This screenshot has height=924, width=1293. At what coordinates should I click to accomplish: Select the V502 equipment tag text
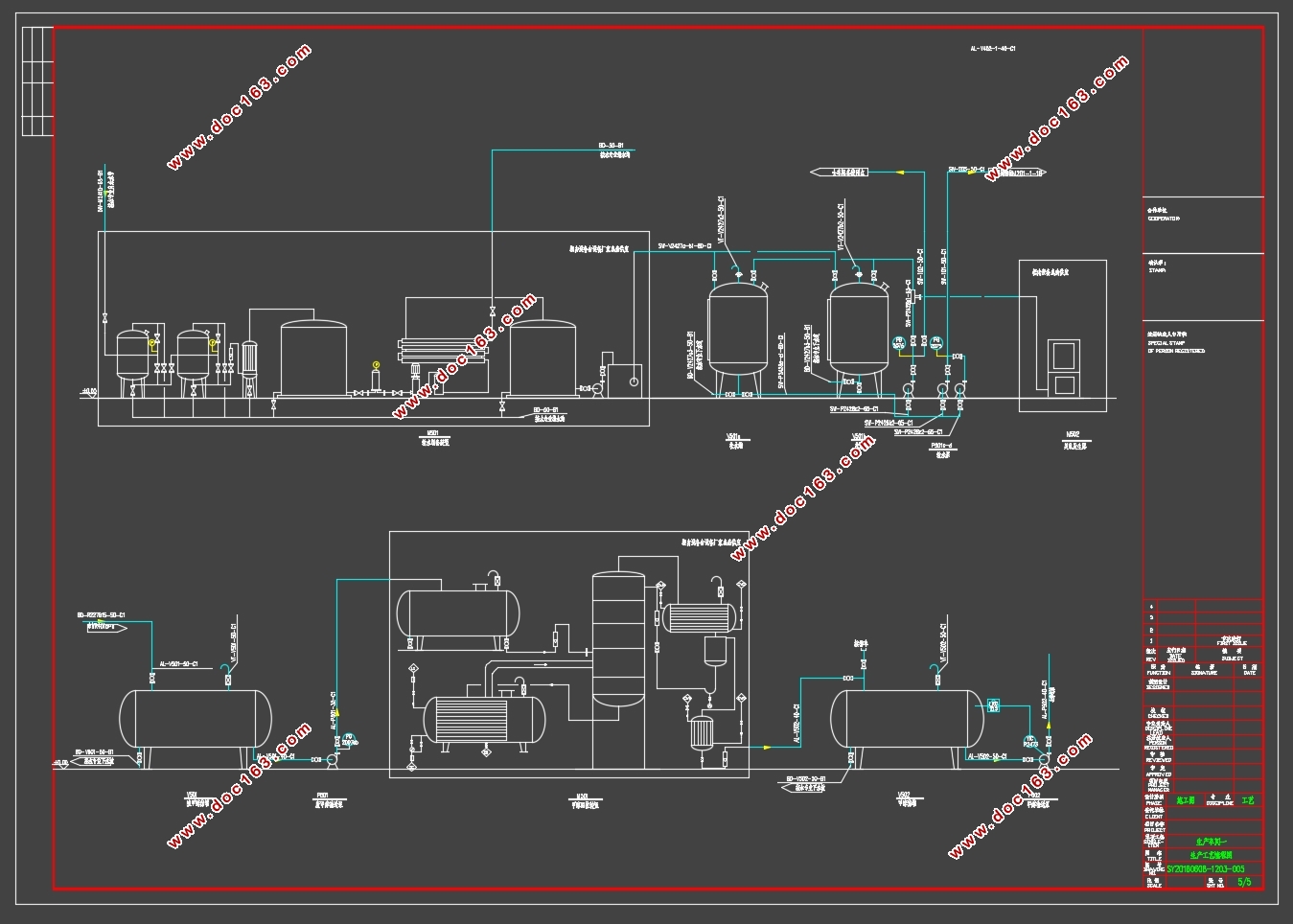(x=903, y=795)
